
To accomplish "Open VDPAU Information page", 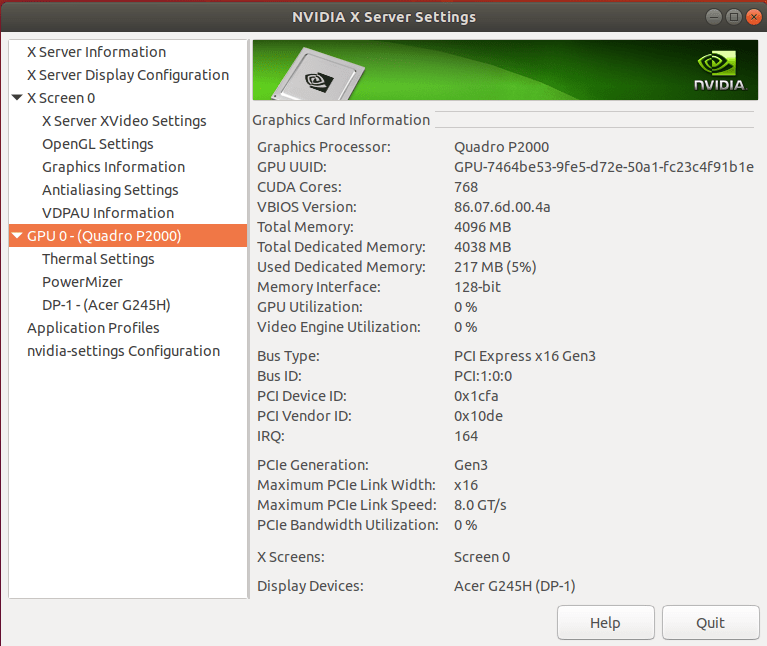I will click(108, 213).
